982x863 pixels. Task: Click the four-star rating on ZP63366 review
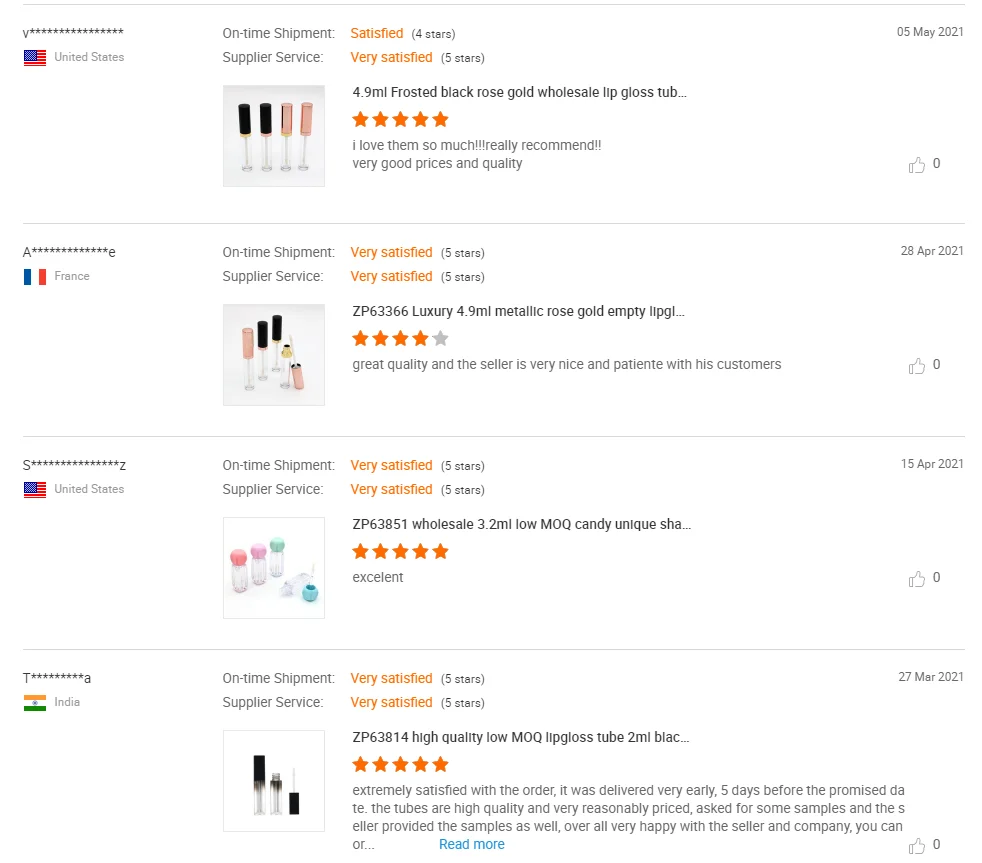pyautogui.click(x=400, y=338)
